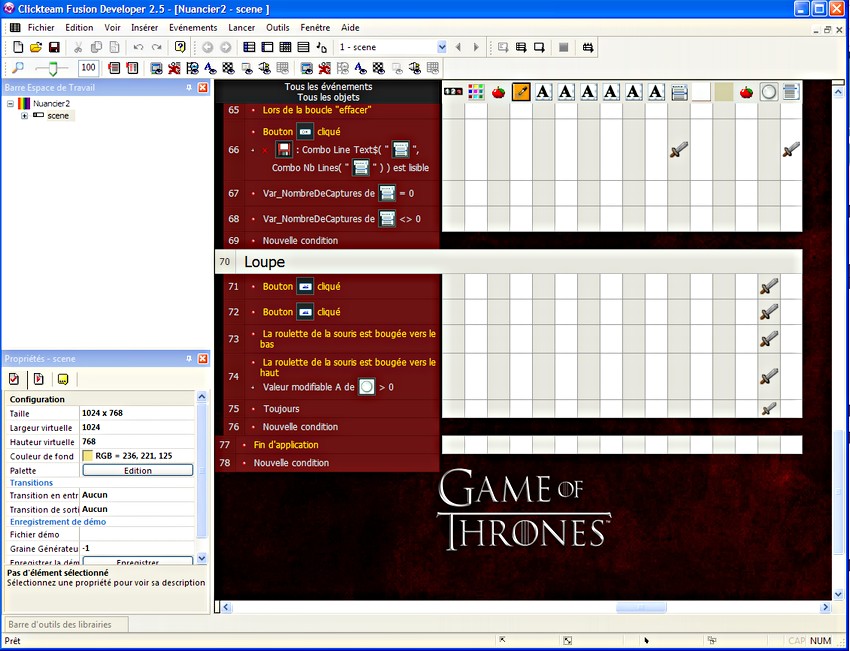This screenshot has height=651, width=850.
Task: Click the Edition button next to Palette
Action: [x=138, y=470]
